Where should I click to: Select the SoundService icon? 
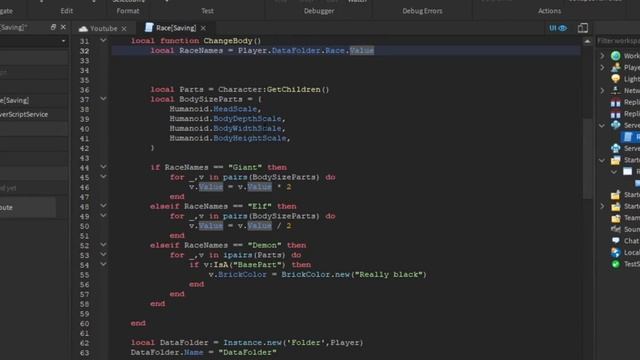coord(616,229)
